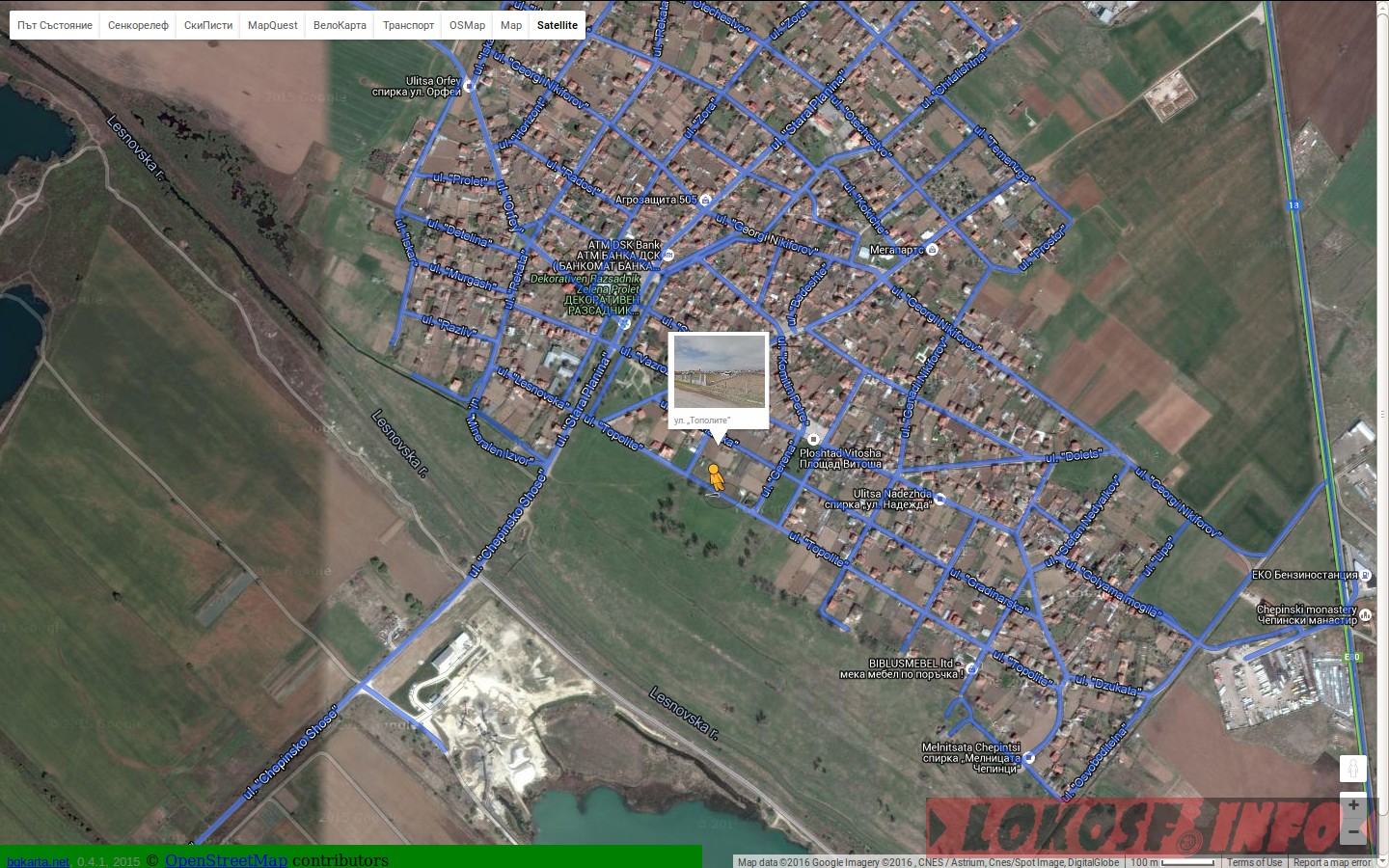This screenshot has width=1389, height=868.
Task: Click Report a map error link
Action: pos(1332,862)
